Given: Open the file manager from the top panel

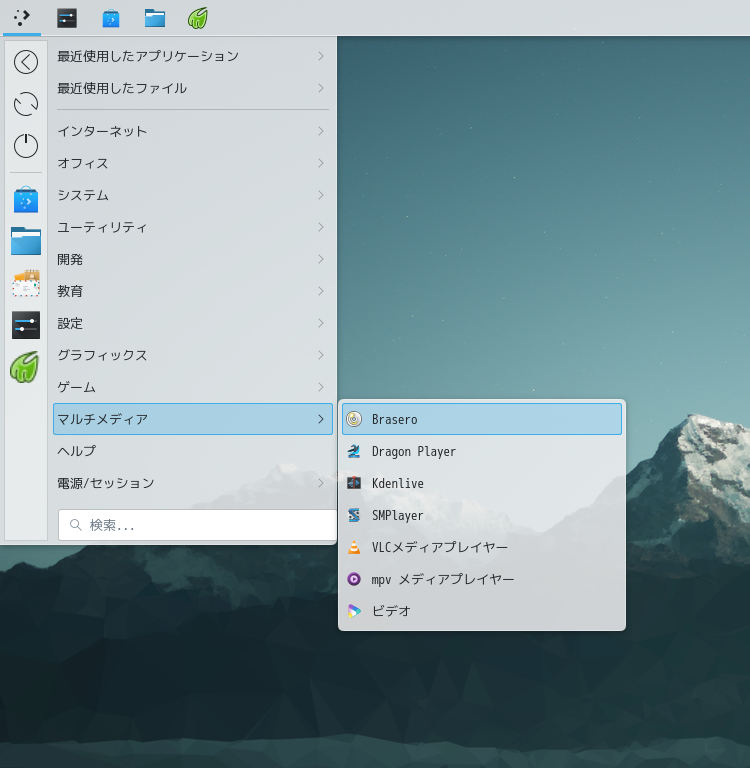Looking at the screenshot, I should click(x=155, y=18).
